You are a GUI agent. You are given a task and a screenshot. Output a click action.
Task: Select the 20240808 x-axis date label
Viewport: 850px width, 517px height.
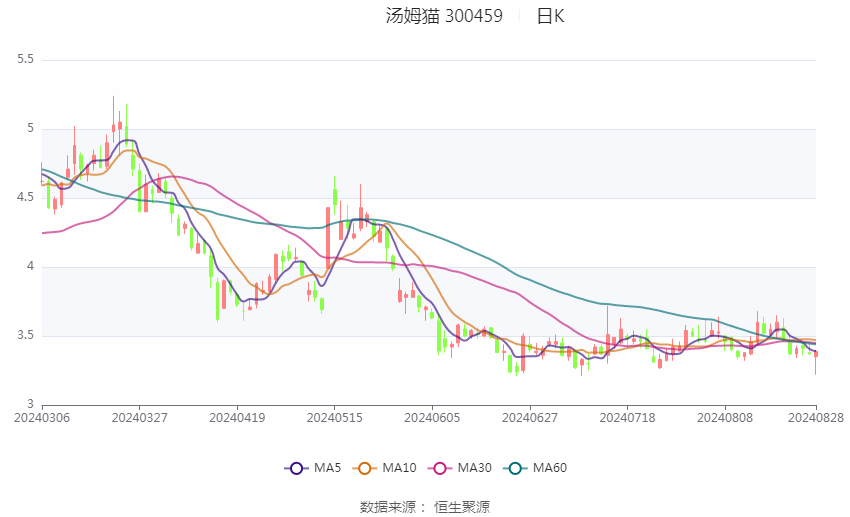pos(725,418)
